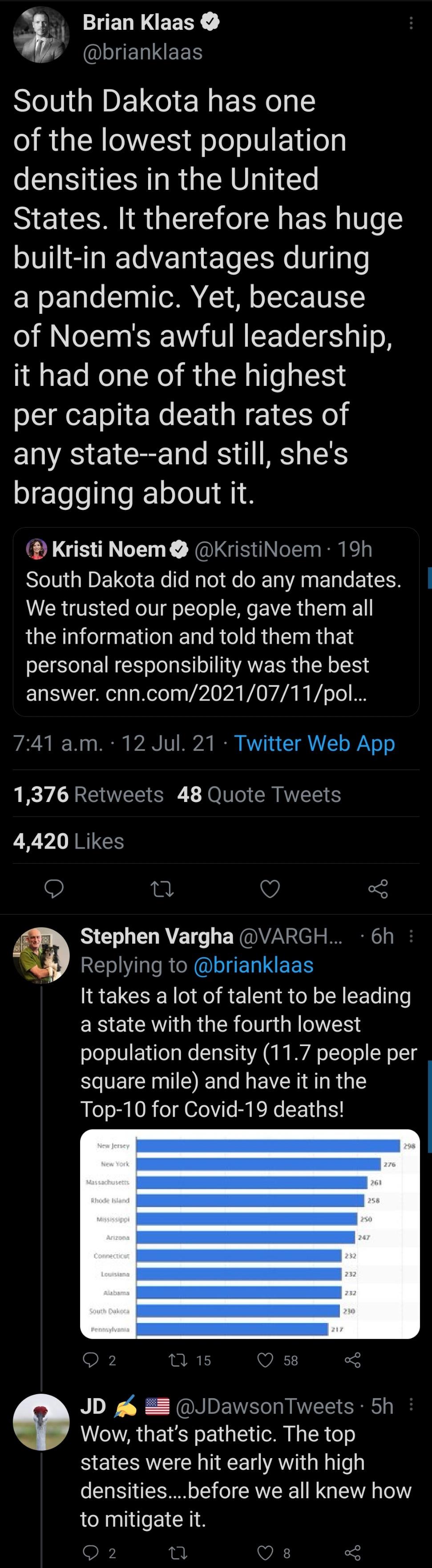Open more options on Stephen Vargha's reply
This screenshot has height=1568, width=432.
tap(411, 936)
